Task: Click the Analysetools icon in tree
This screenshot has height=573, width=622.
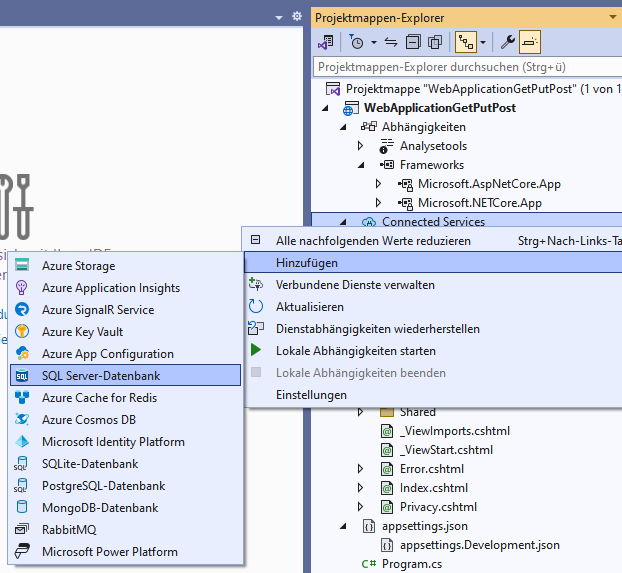Action: pos(386,146)
